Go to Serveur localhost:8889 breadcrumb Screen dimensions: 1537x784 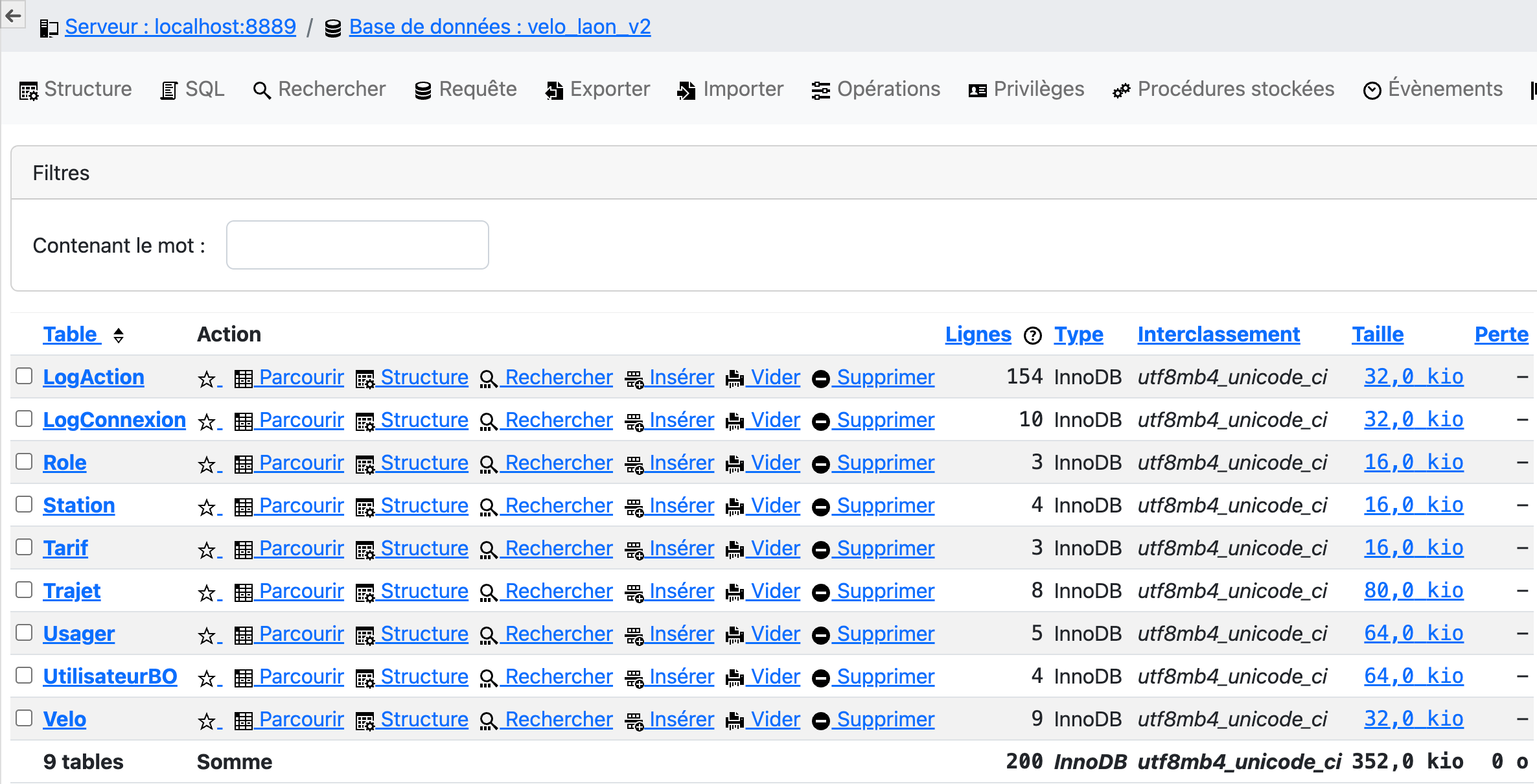pyautogui.click(x=180, y=27)
